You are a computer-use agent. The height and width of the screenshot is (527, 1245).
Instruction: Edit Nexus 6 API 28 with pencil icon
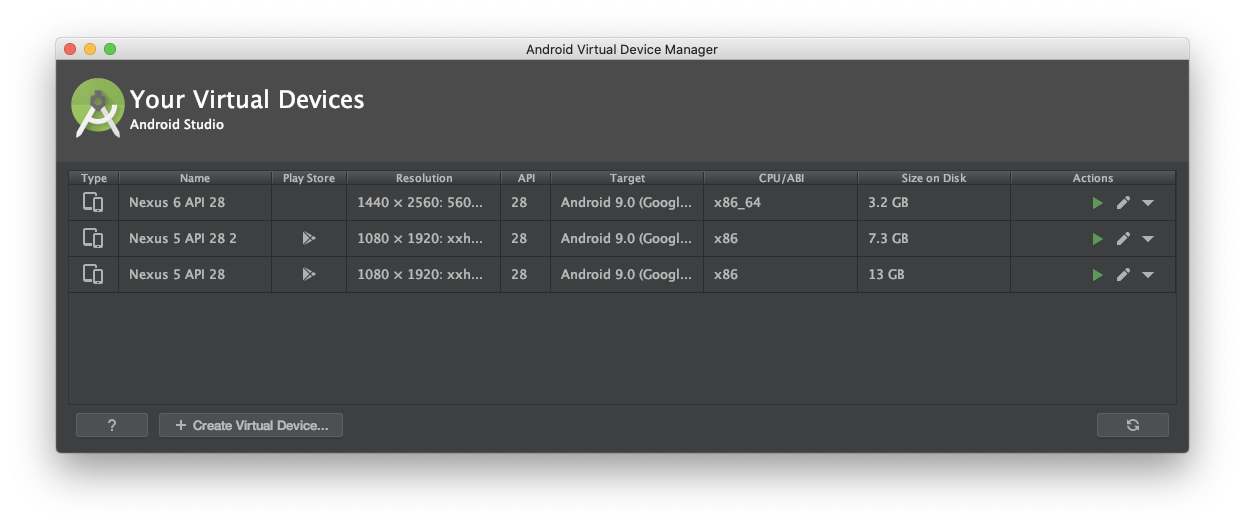coord(1123,203)
